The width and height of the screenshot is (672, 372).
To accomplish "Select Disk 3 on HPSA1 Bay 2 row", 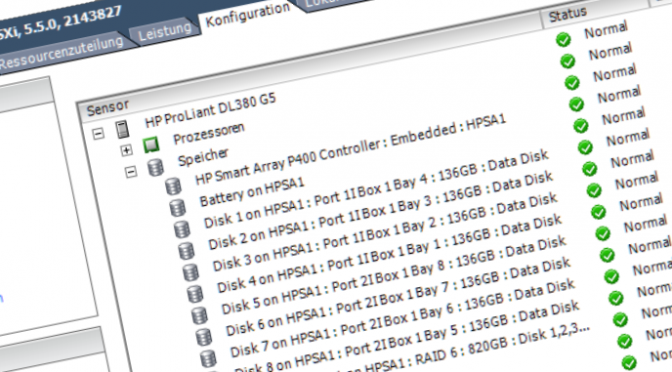I will 385,232.
